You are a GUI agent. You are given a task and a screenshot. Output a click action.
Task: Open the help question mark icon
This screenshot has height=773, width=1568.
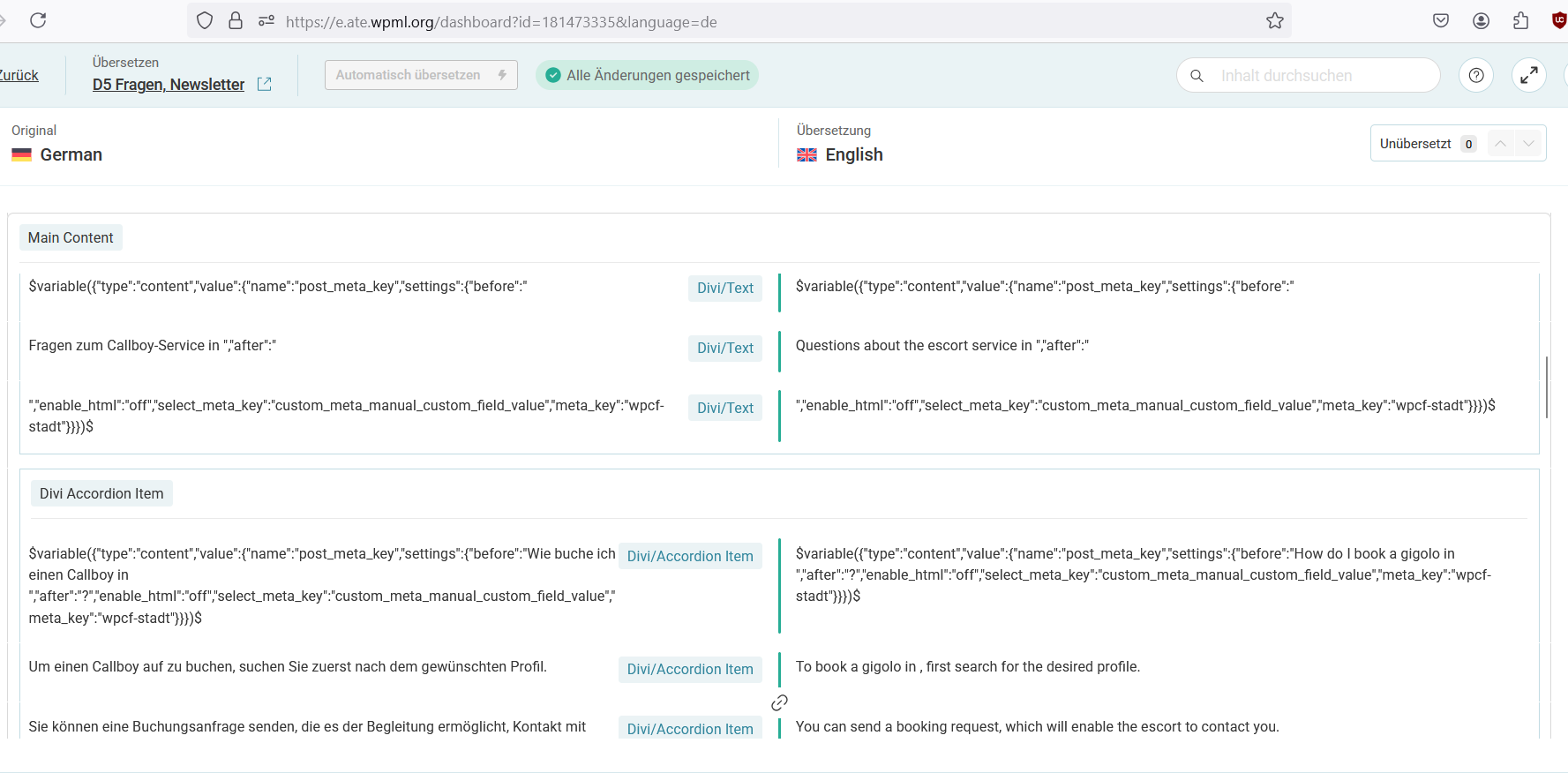[1475, 76]
